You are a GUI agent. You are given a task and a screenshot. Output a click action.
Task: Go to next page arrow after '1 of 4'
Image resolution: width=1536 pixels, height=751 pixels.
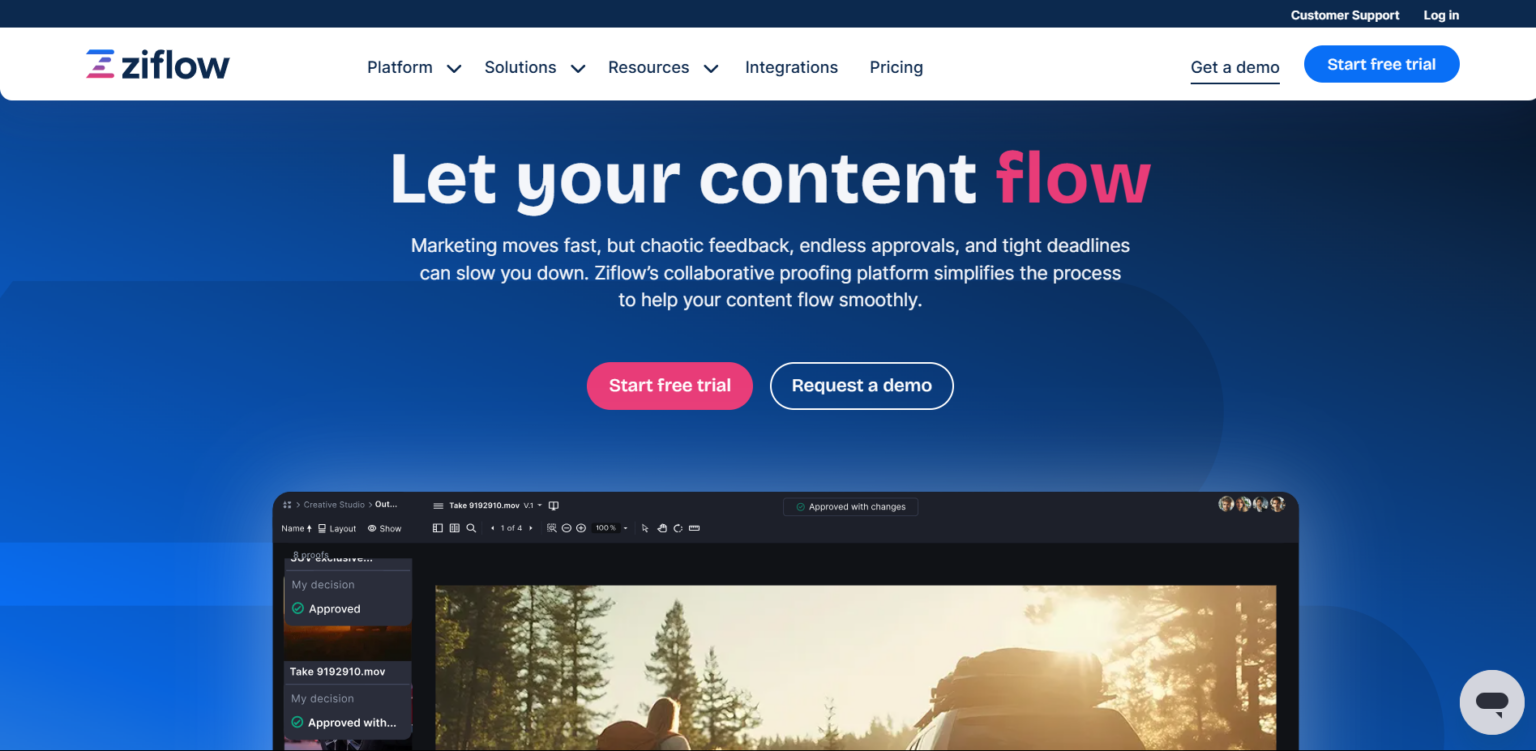tap(531, 528)
